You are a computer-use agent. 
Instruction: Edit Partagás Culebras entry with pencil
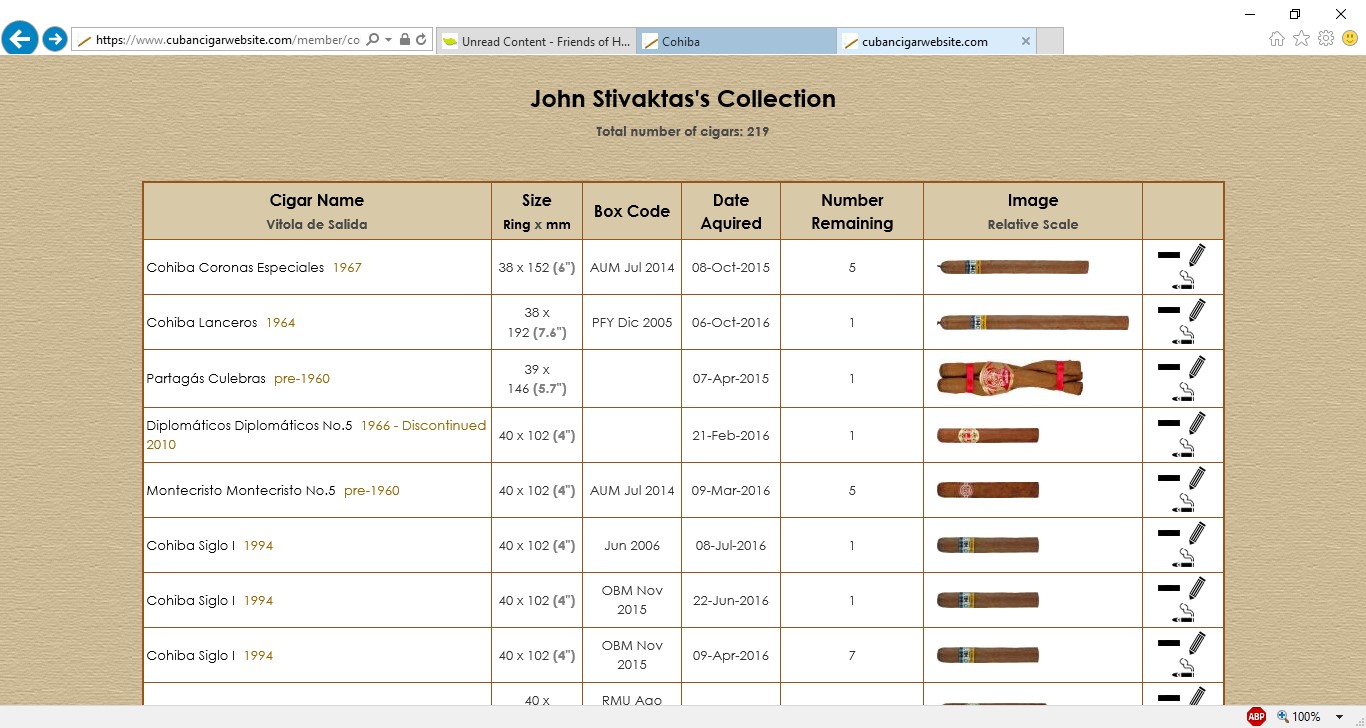tap(1197, 366)
